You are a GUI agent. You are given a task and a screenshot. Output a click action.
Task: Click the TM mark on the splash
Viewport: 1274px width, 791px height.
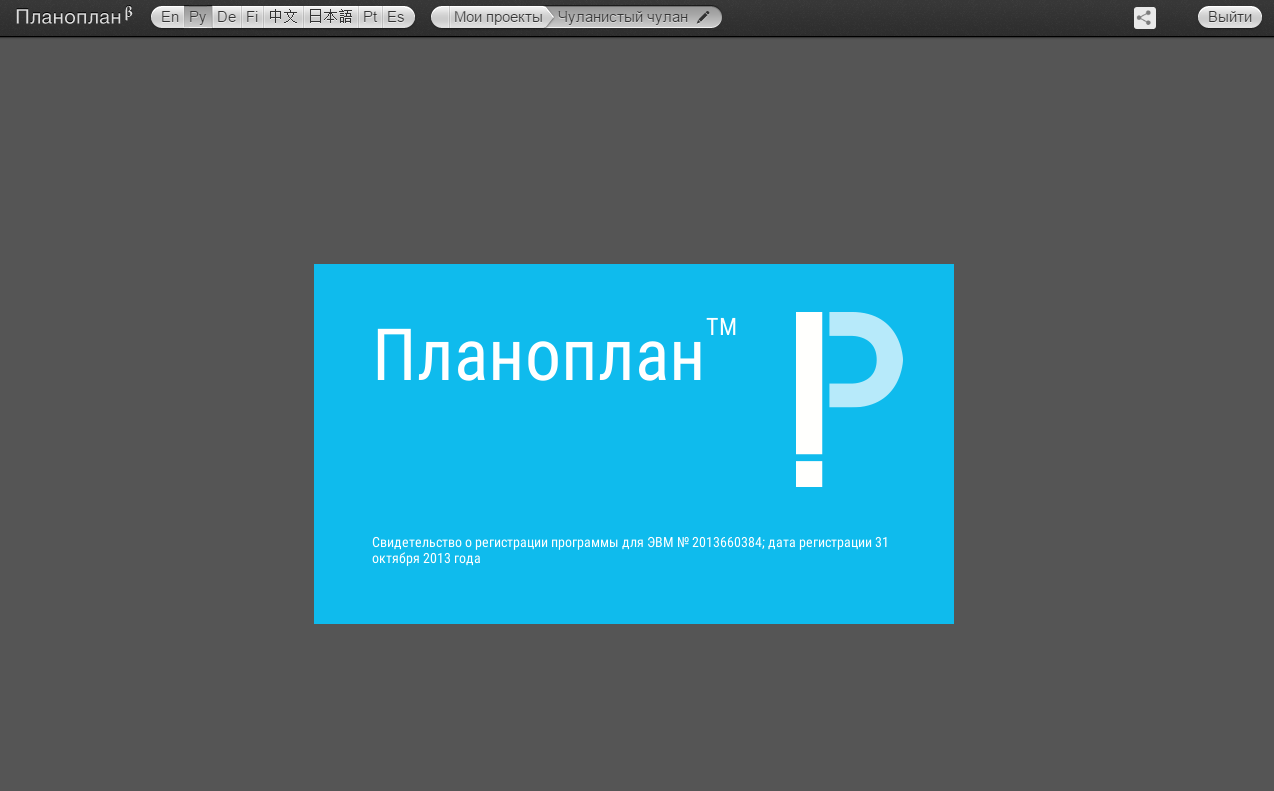[721, 327]
